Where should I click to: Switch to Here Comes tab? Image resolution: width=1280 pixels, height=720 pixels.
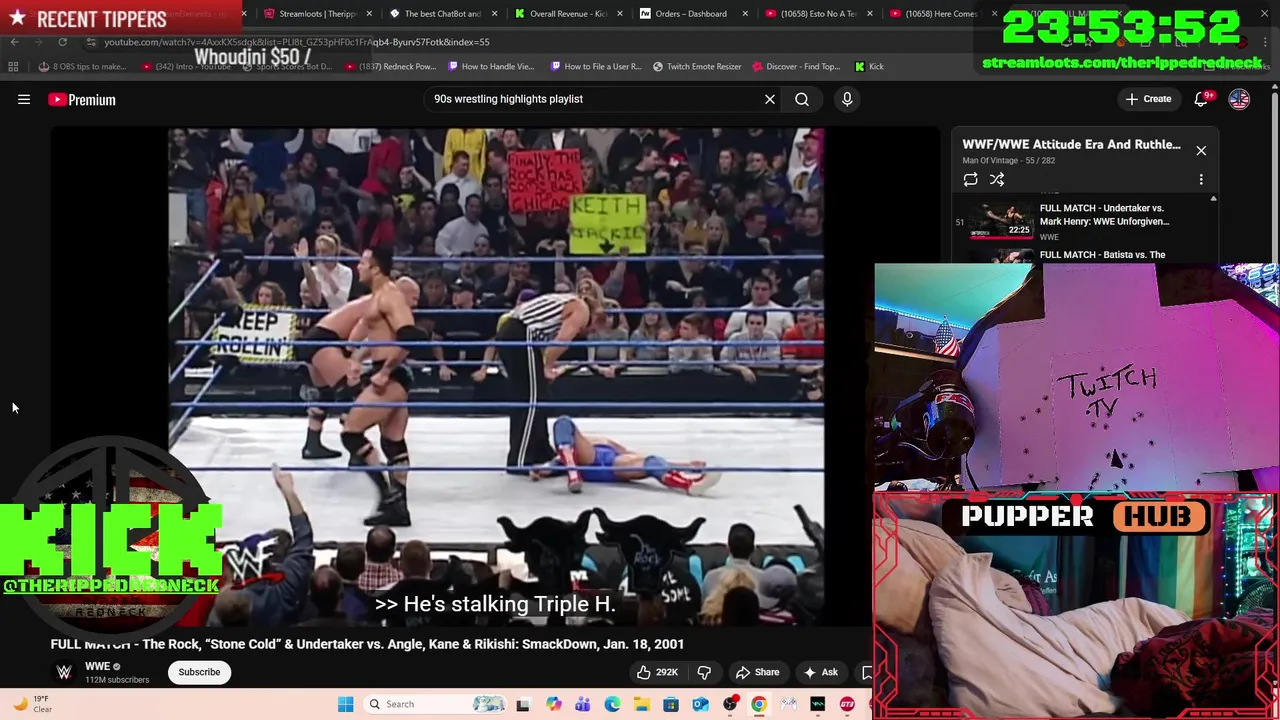click(942, 14)
